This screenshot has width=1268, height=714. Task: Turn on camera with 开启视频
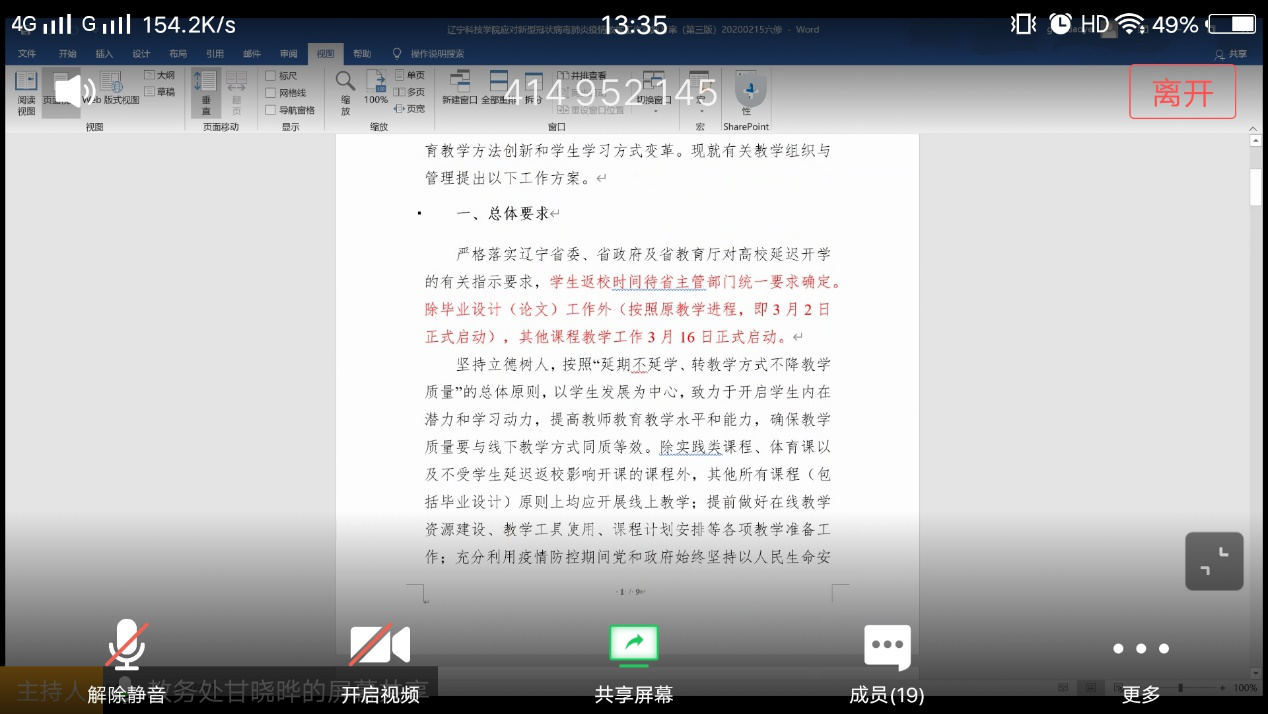click(380, 664)
